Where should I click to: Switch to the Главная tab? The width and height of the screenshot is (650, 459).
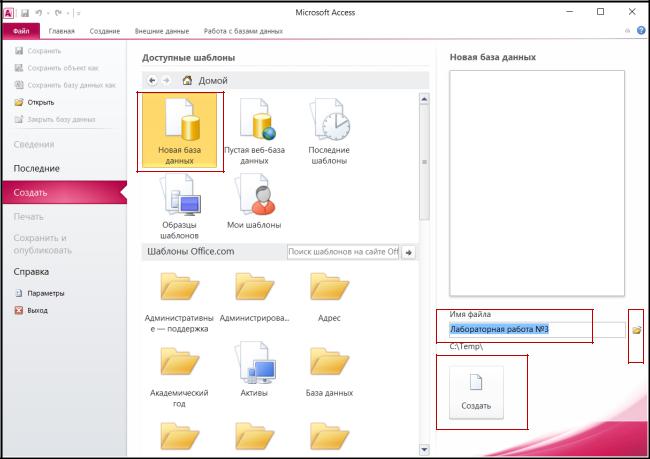coord(61,31)
